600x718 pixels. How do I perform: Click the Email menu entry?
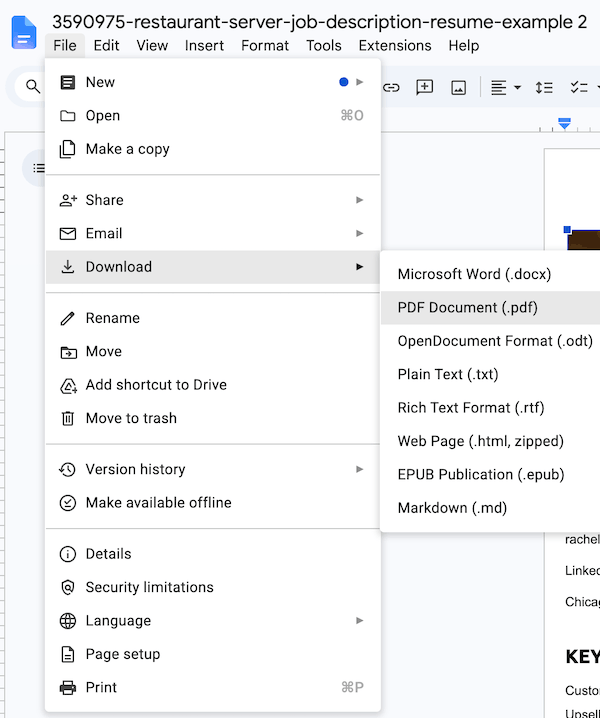click(213, 234)
